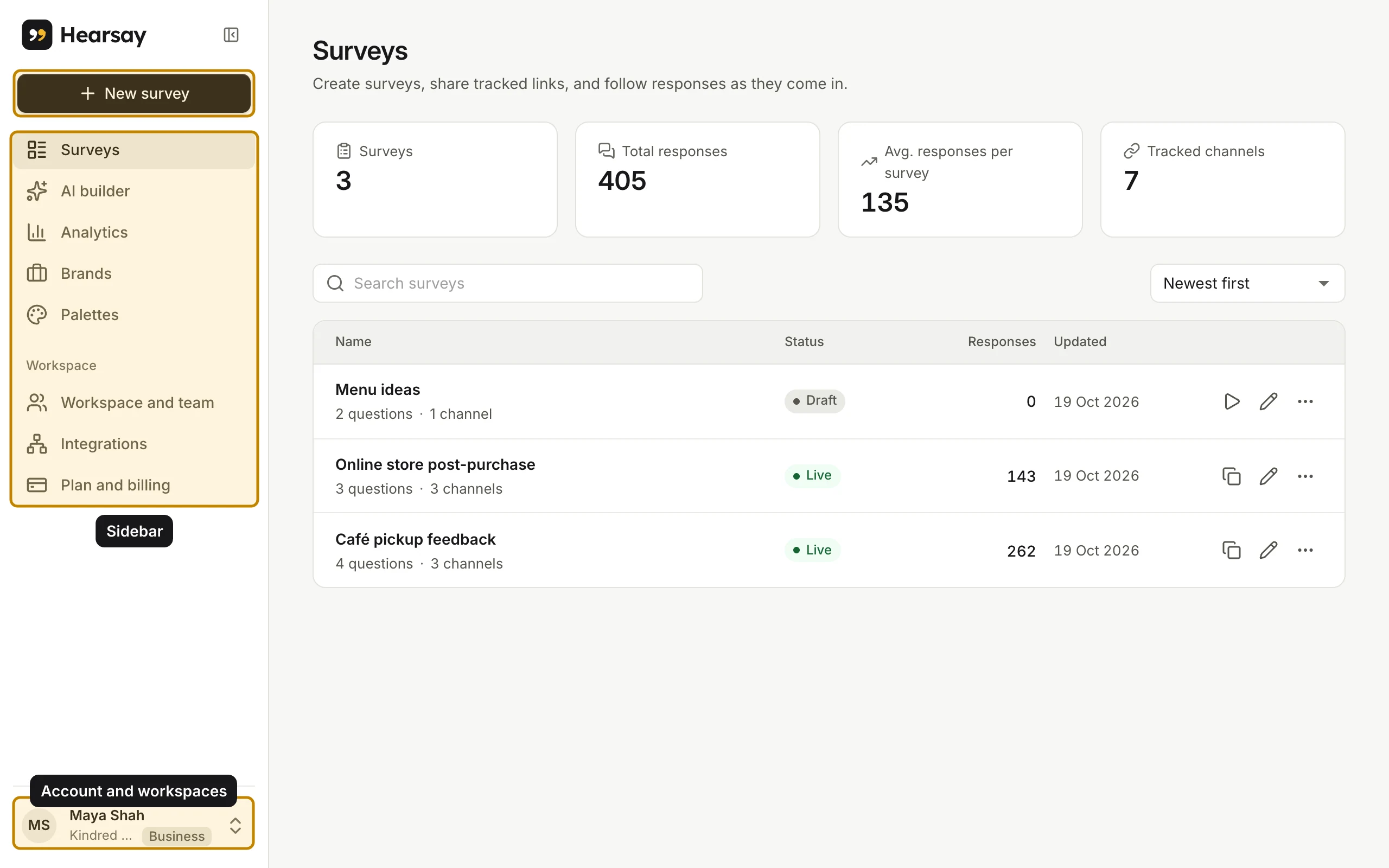Collapse the sidebar with the panel icon
The width and height of the screenshot is (1389, 868).
click(x=231, y=35)
